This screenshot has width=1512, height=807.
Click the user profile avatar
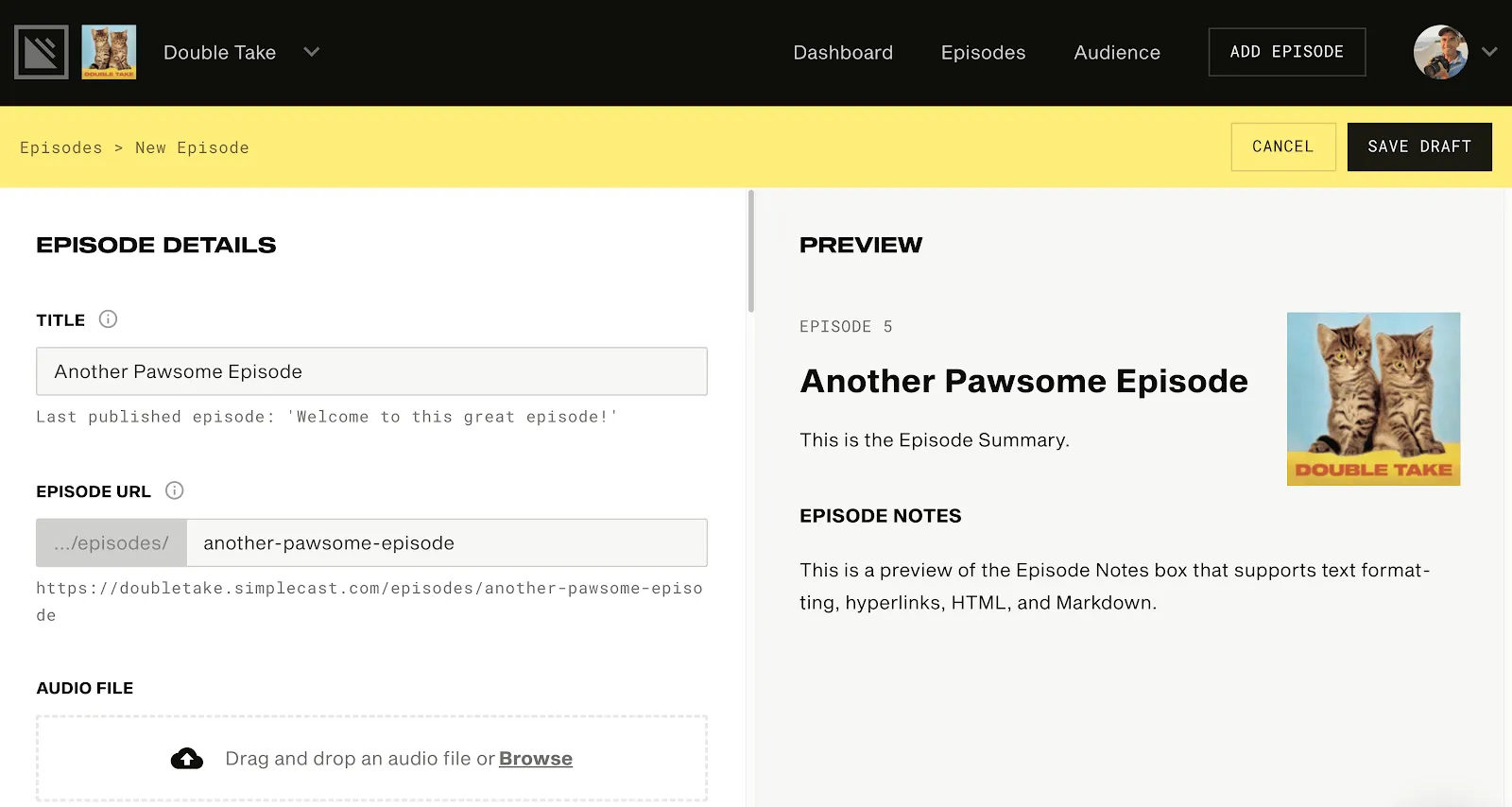point(1440,52)
